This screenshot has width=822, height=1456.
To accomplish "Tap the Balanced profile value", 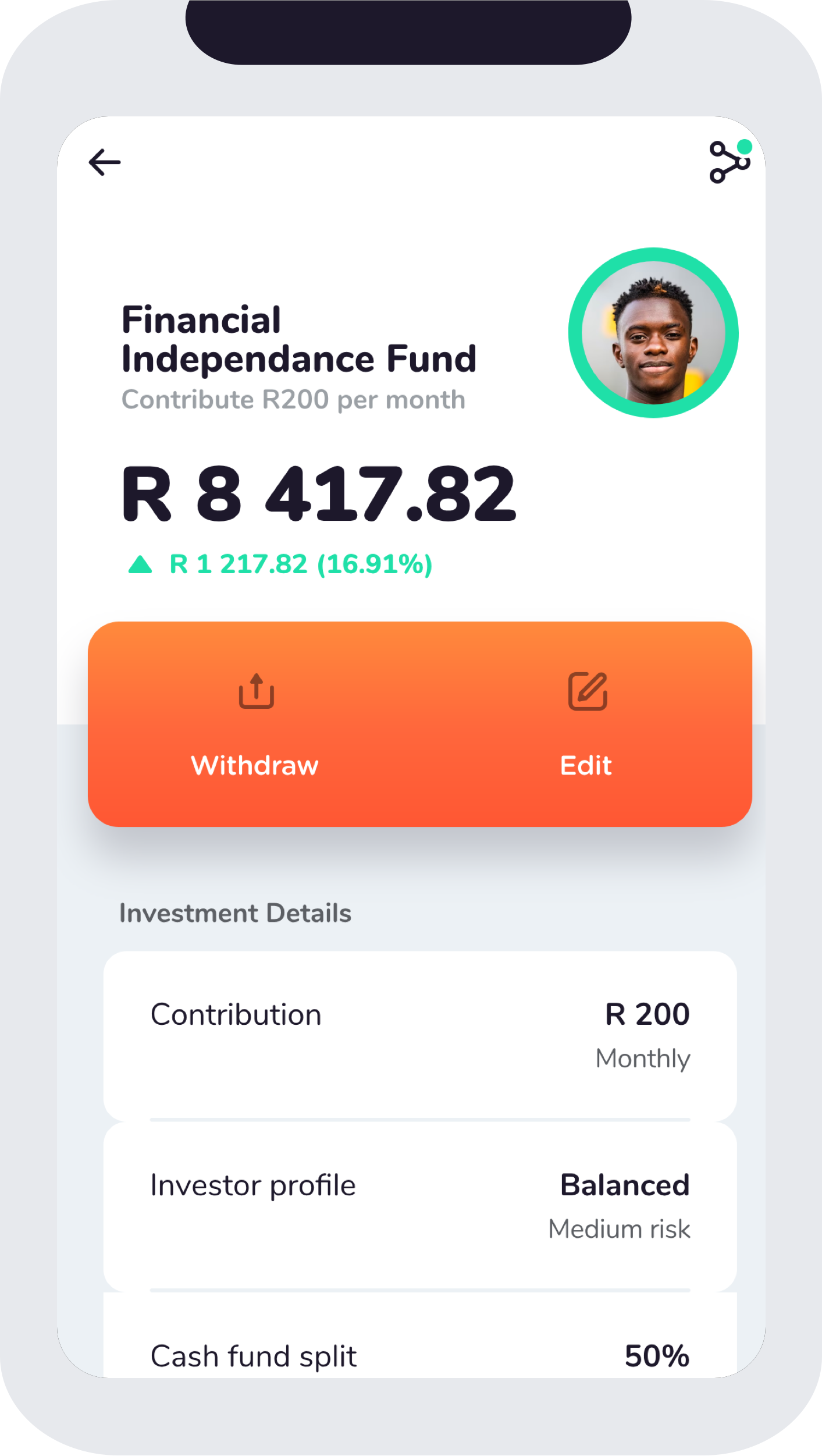I will [625, 1185].
